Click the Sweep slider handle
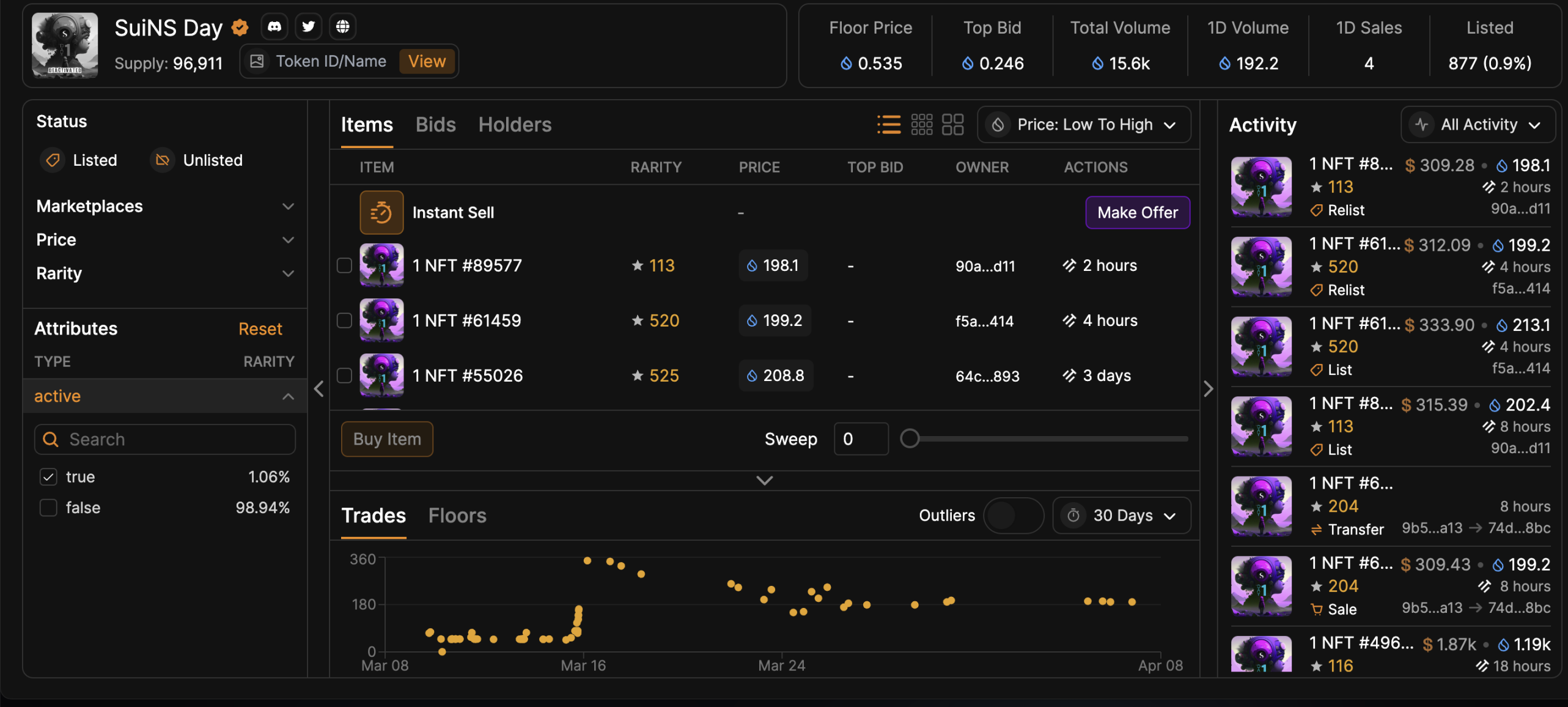Image resolution: width=1568 pixels, height=707 pixels. point(910,439)
